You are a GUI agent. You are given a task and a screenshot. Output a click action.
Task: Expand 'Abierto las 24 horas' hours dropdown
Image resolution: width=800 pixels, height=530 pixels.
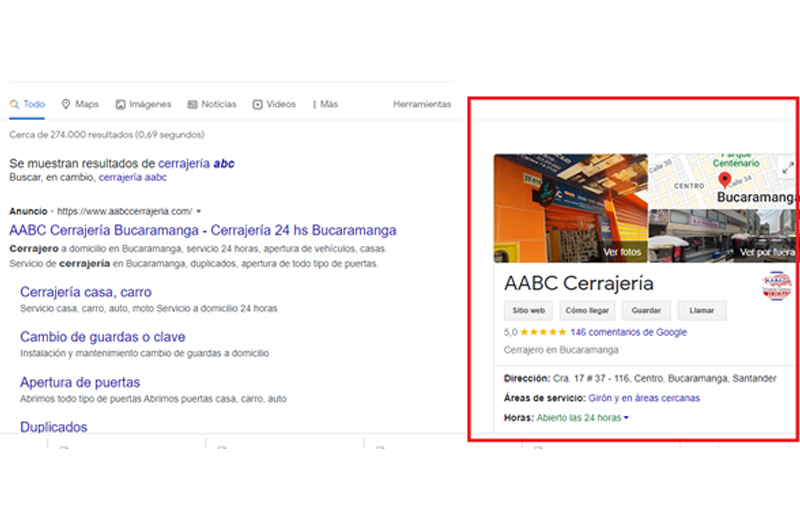582,418
